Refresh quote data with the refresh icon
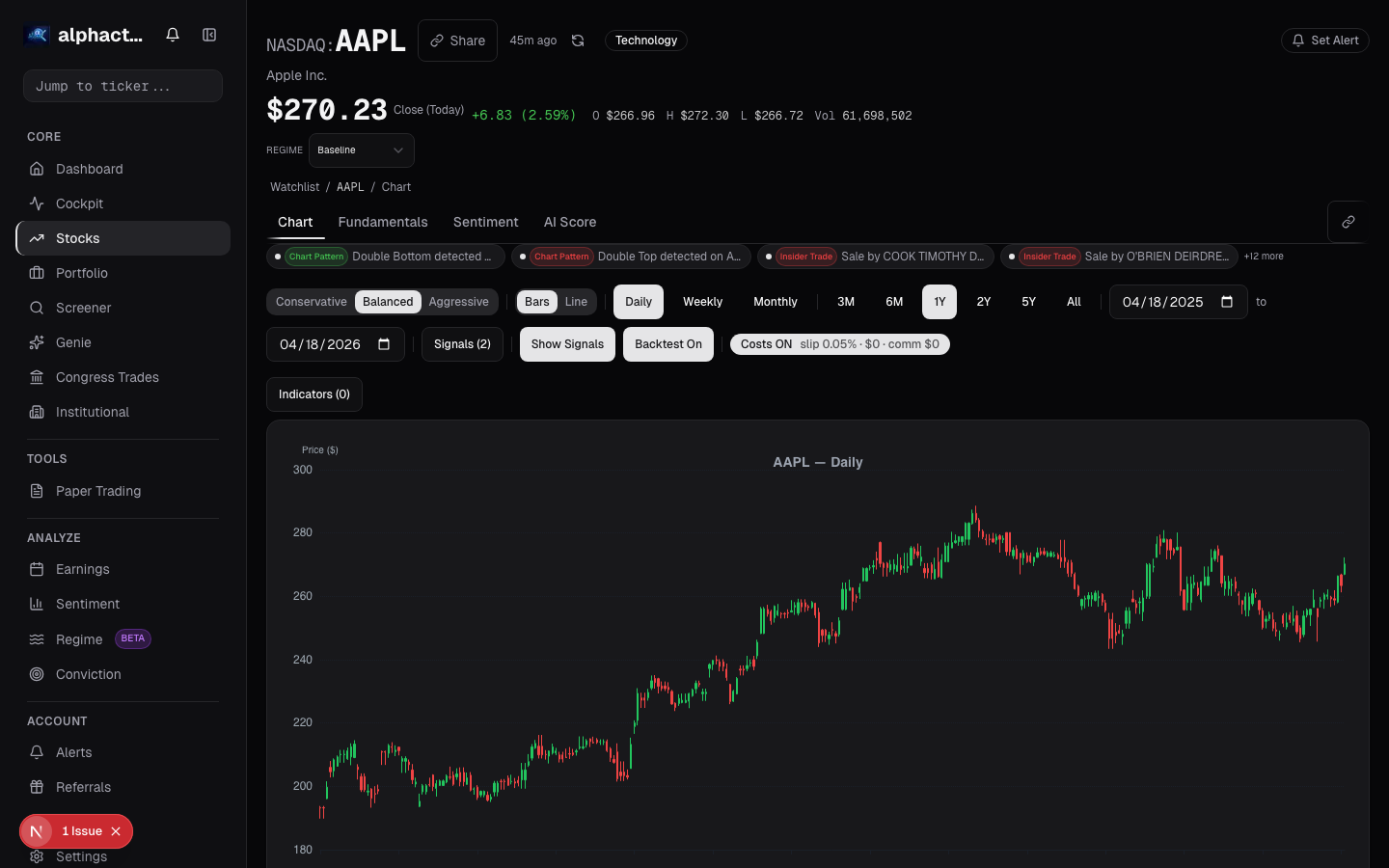1389x868 pixels. tap(577, 41)
